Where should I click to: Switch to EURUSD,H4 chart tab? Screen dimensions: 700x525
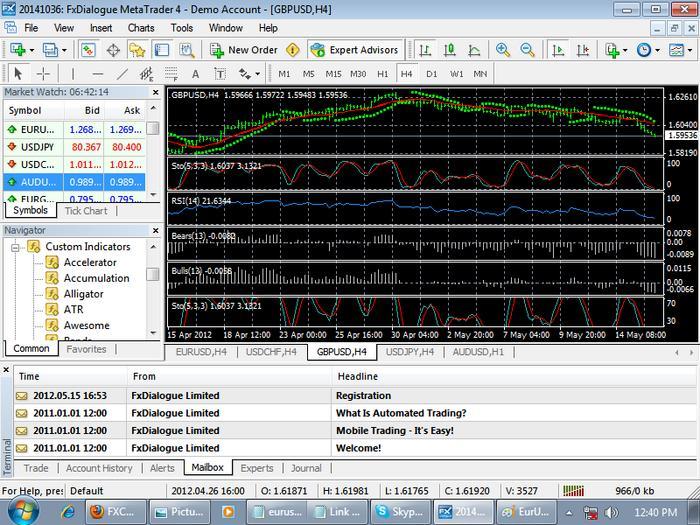coord(201,352)
